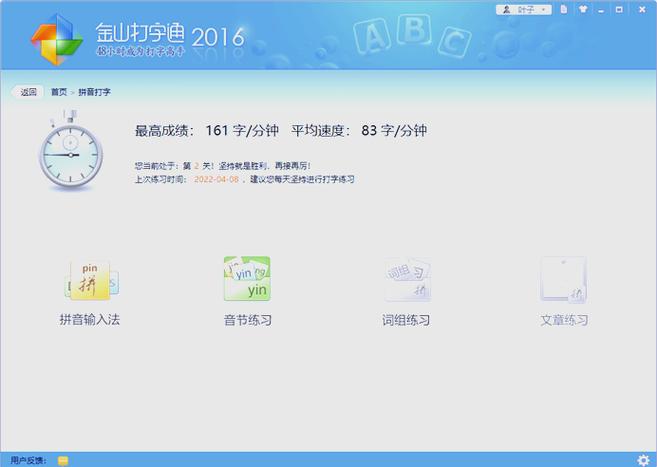Click the 最高成绩 161 字/分钟 text
The height and width of the screenshot is (467, 657).
pos(207,131)
